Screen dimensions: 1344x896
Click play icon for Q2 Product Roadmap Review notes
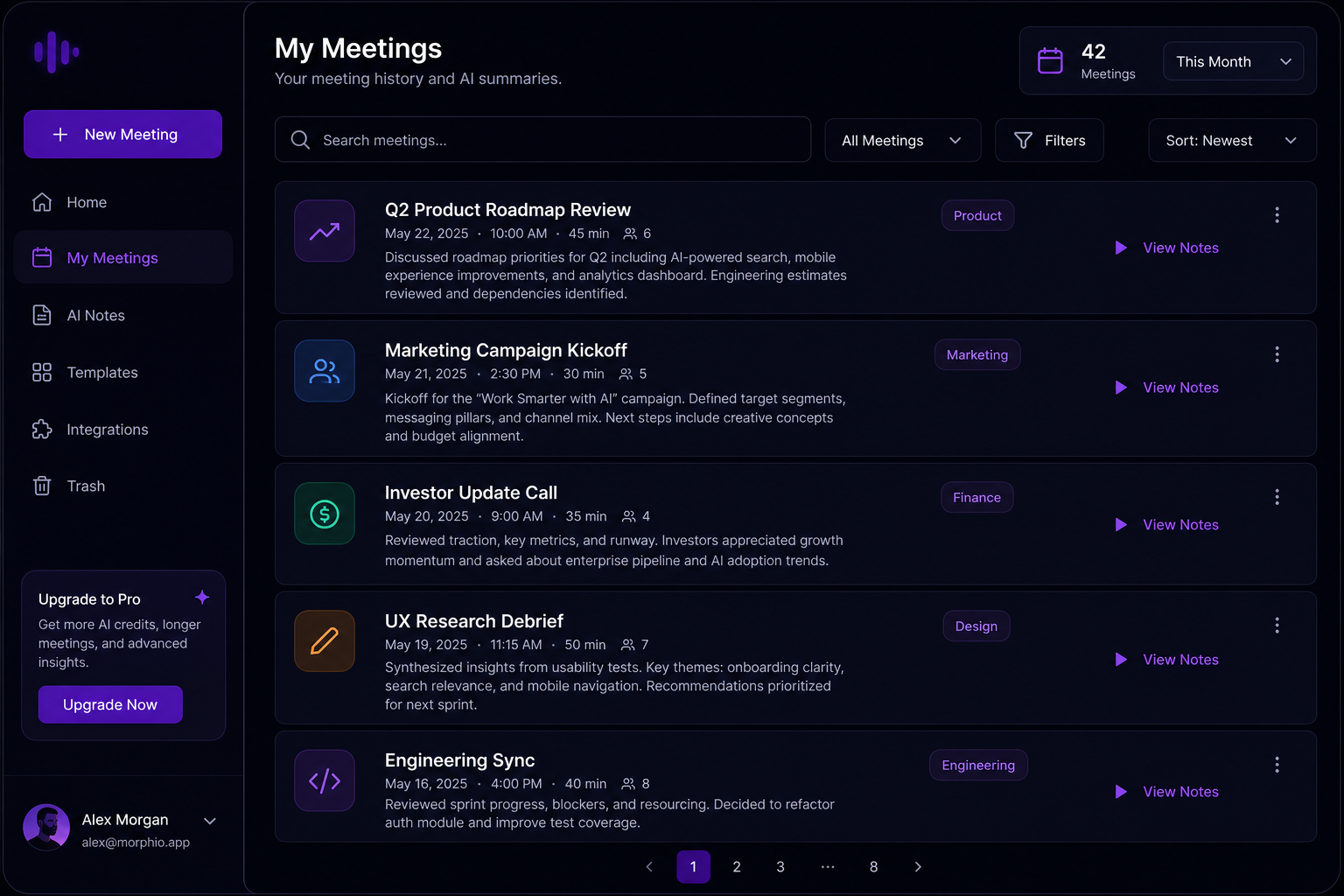(1121, 248)
